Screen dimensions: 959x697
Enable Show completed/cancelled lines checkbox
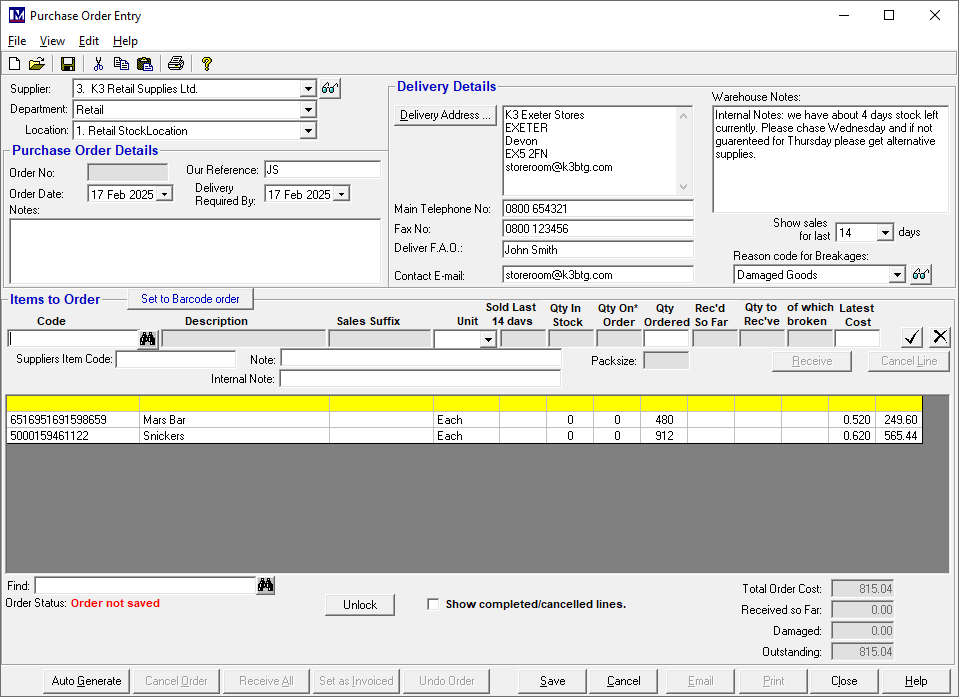433,604
